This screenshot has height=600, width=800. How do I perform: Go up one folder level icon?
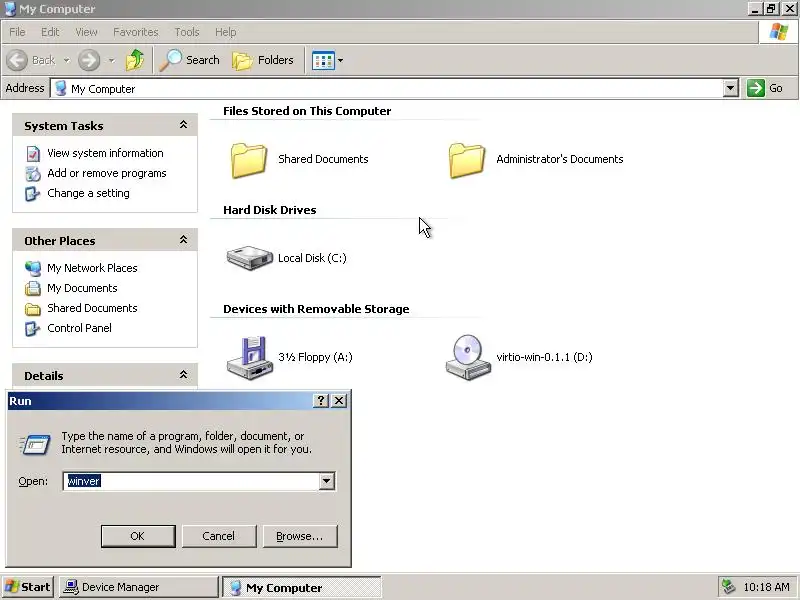[135, 60]
